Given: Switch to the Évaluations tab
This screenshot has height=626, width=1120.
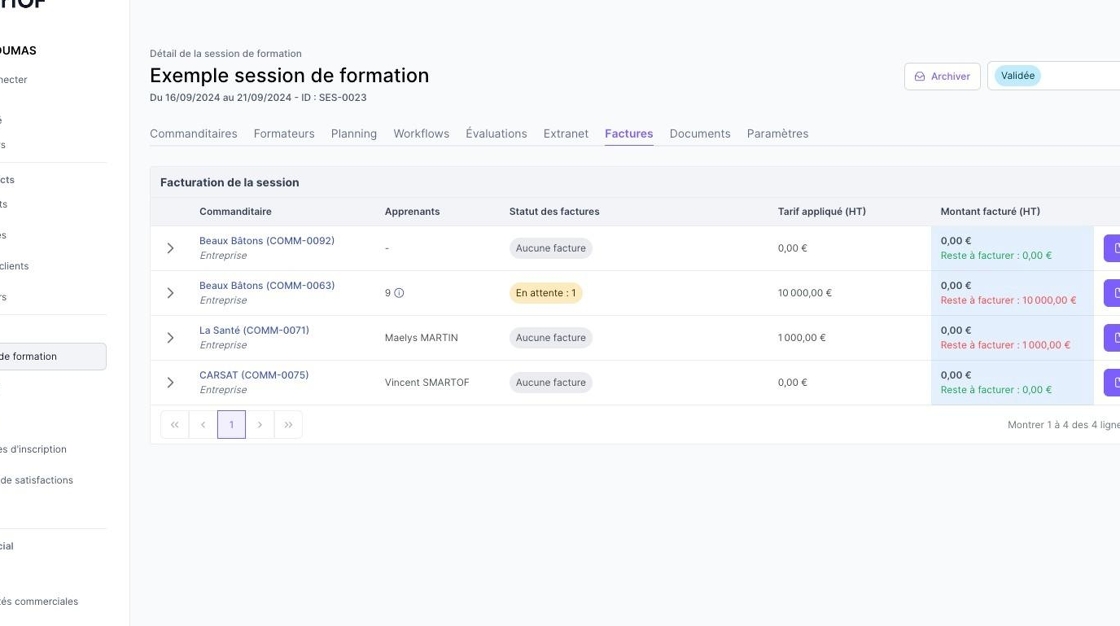Looking at the screenshot, I should tap(496, 134).
